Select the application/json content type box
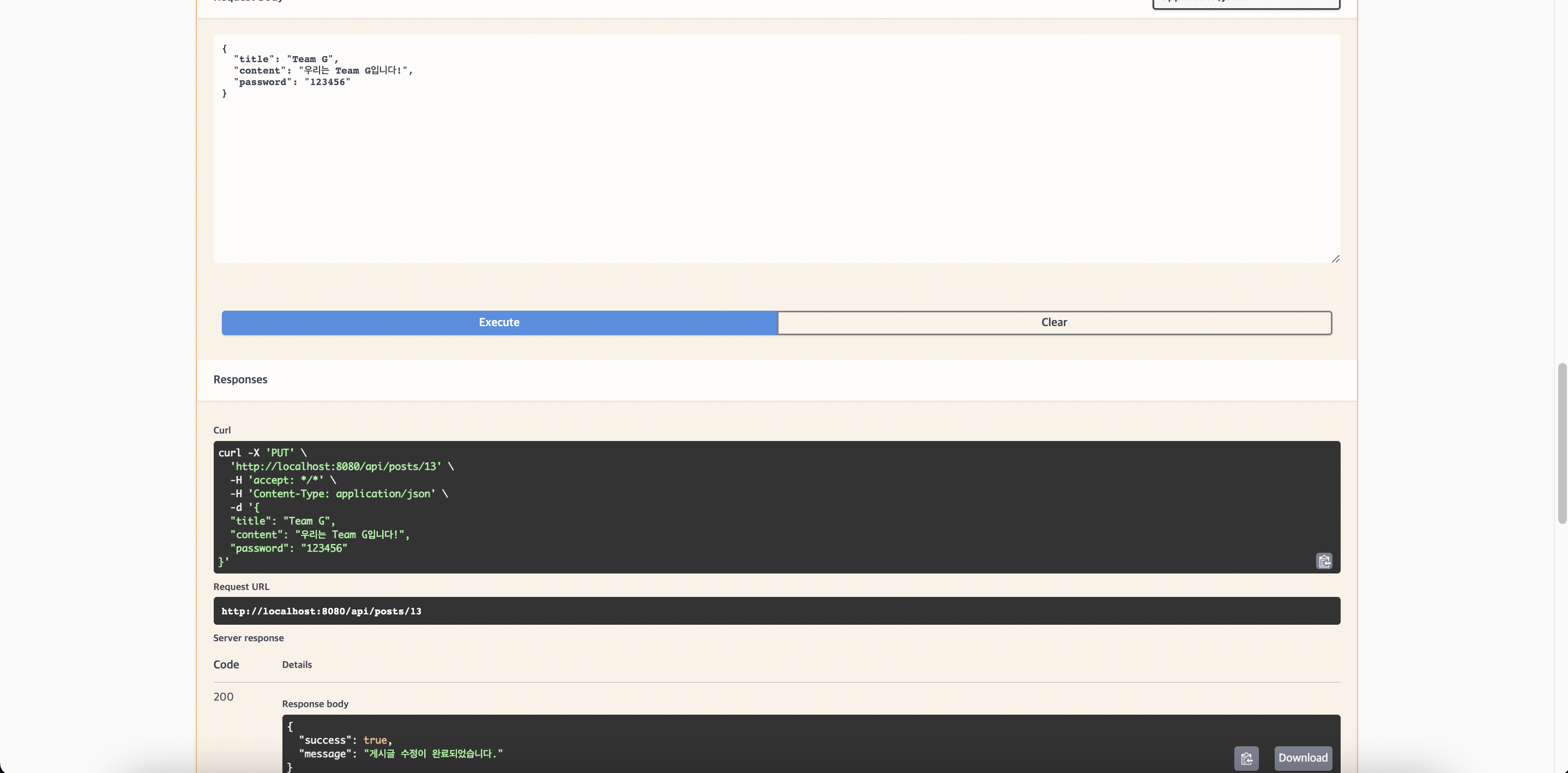 (1246, 3)
